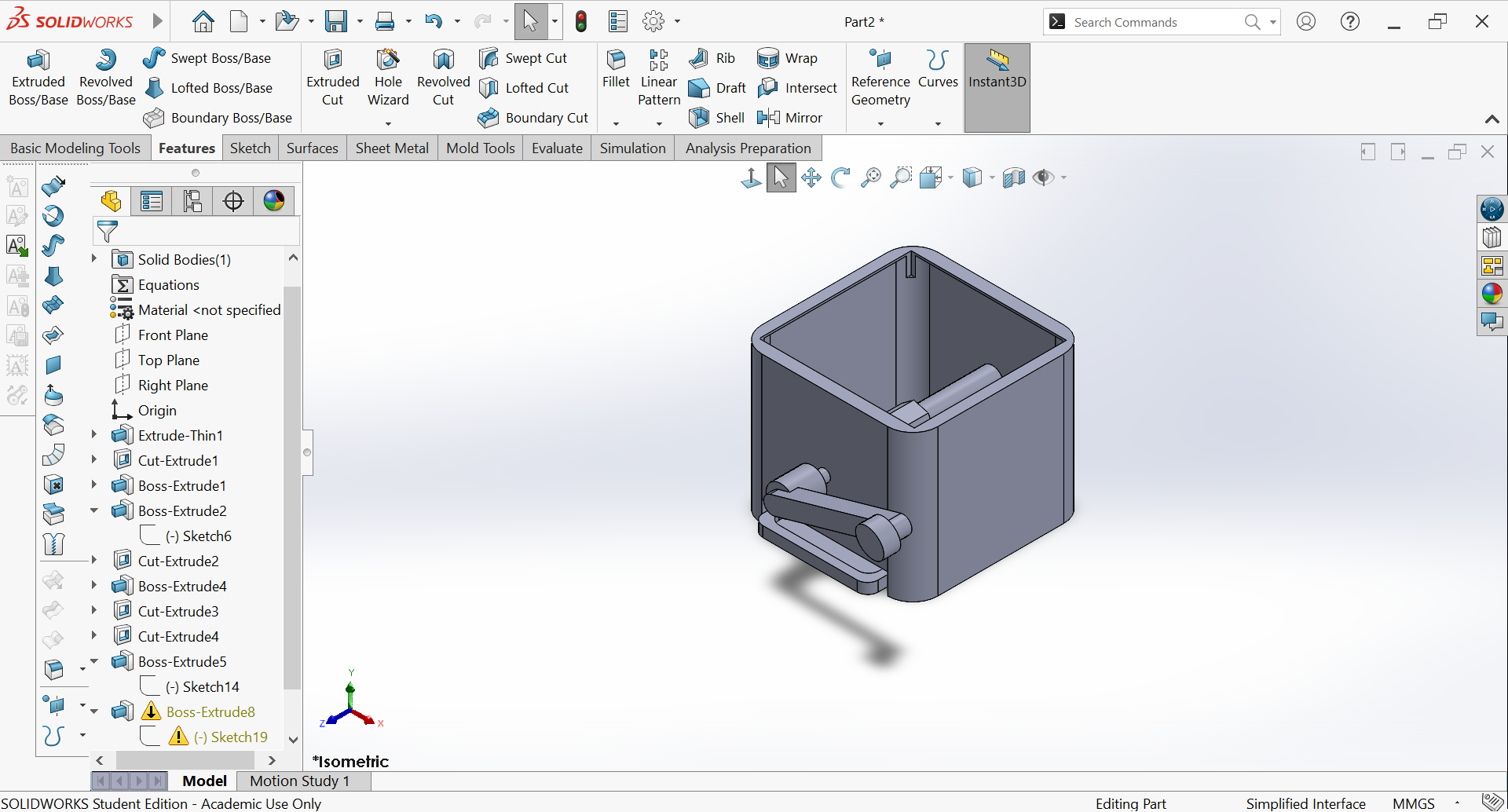
Task: Click the Draft feature
Action: (x=716, y=88)
